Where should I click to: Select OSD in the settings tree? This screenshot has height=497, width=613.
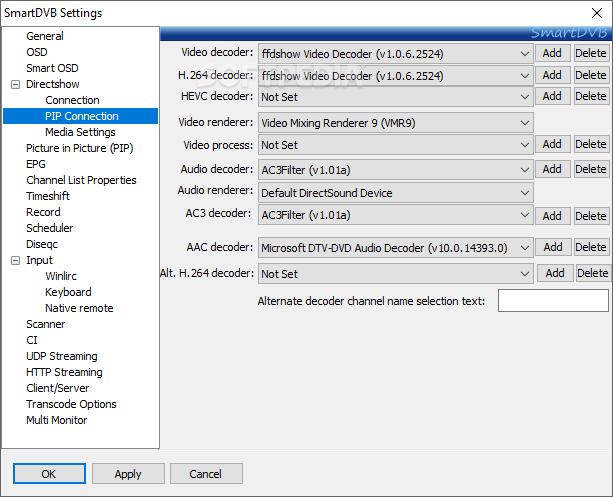37,52
